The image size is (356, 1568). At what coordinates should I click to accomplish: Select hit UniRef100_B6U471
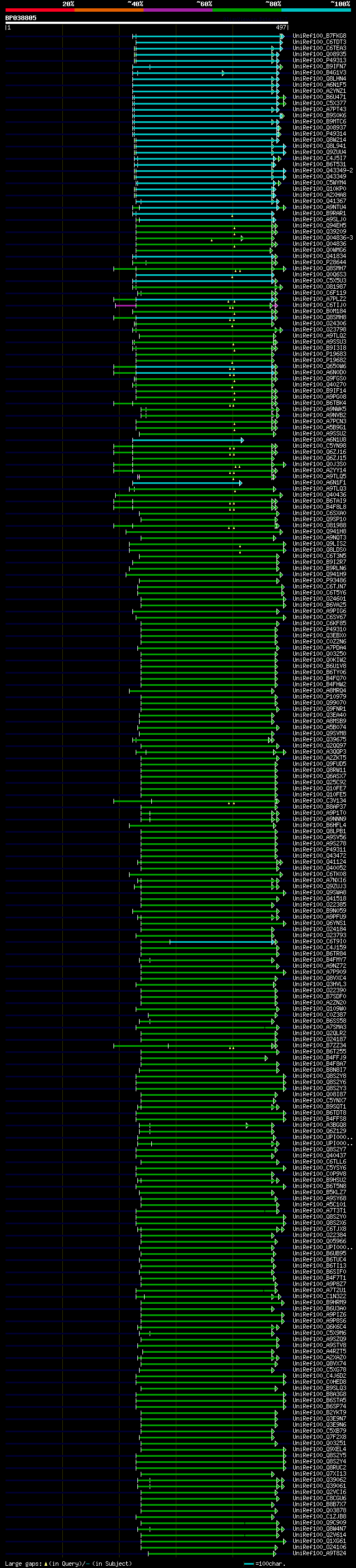[x=319, y=97]
